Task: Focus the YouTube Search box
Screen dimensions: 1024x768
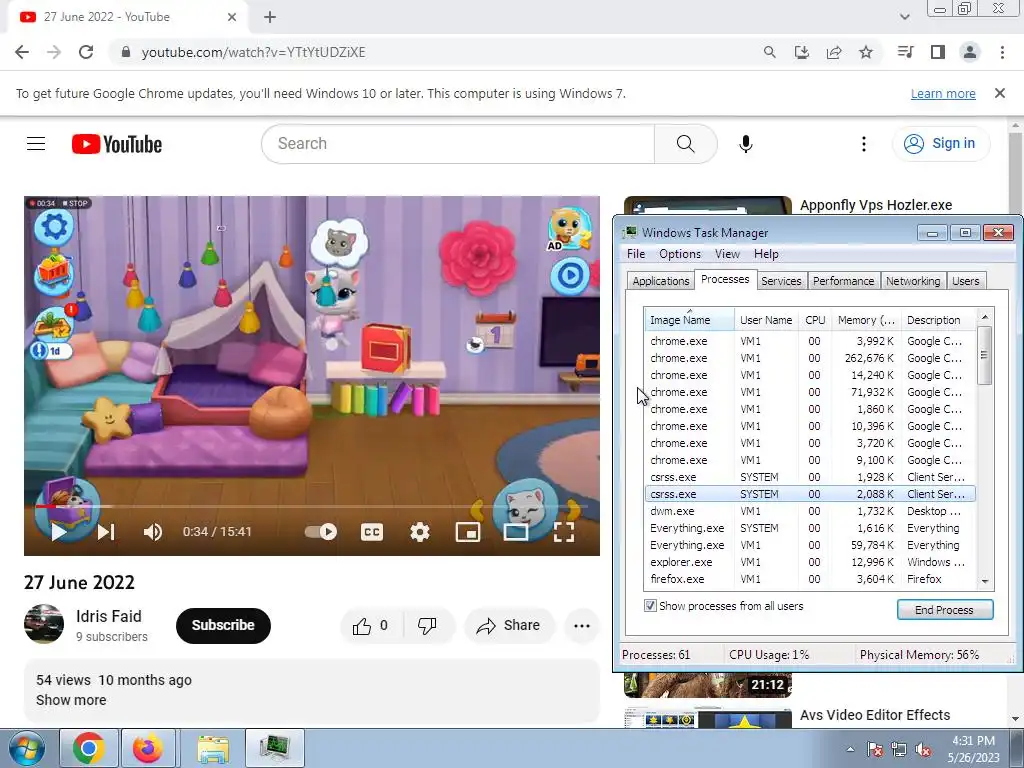Action: (x=457, y=144)
